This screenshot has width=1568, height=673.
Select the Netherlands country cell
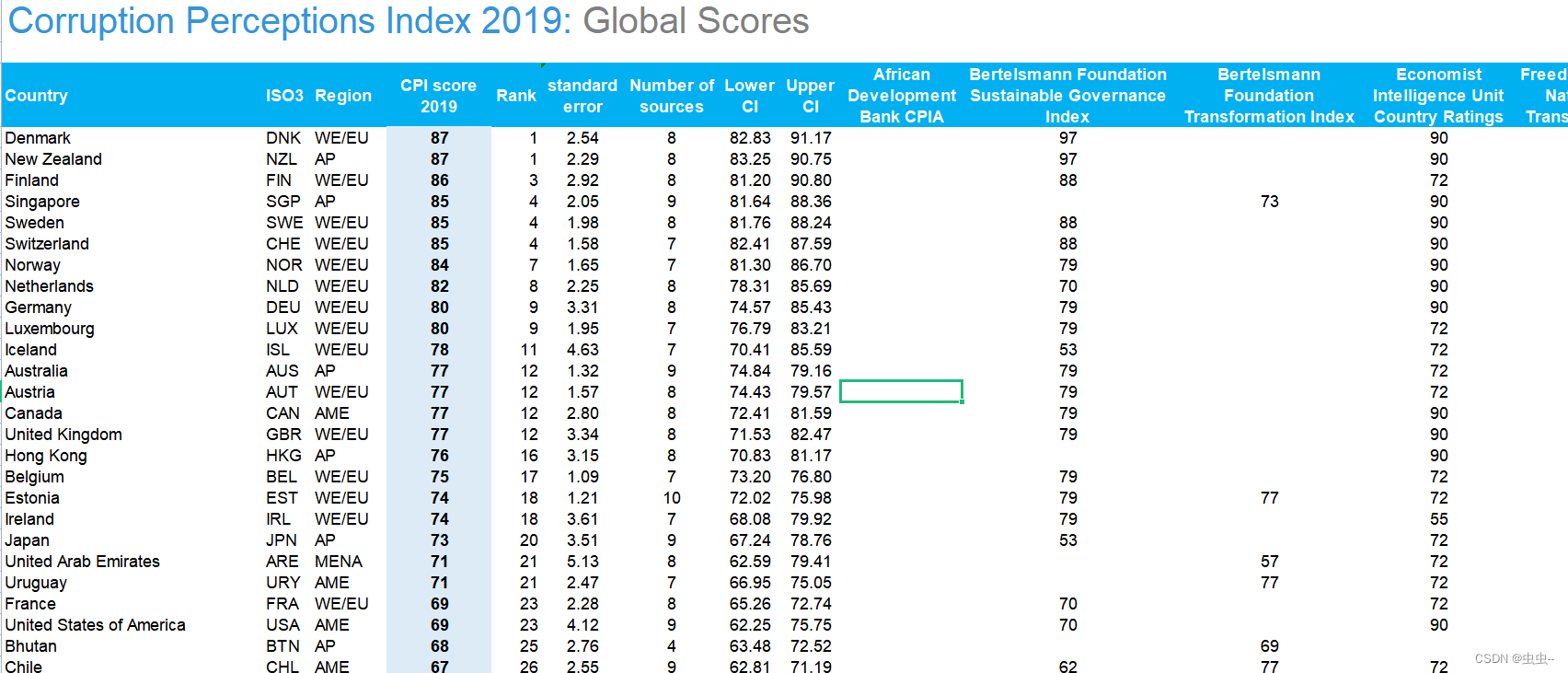(x=50, y=286)
